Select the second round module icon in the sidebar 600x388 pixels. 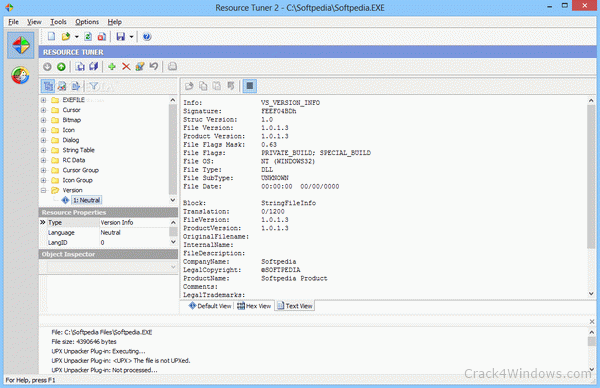pos(20,75)
